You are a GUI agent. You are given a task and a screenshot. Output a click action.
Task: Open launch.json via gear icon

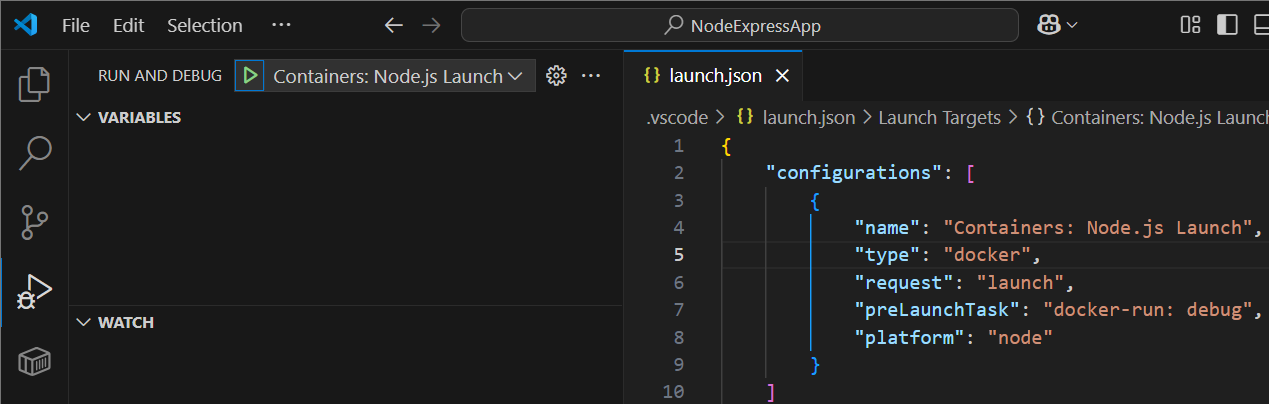pyautogui.click(x=557, y=76)
